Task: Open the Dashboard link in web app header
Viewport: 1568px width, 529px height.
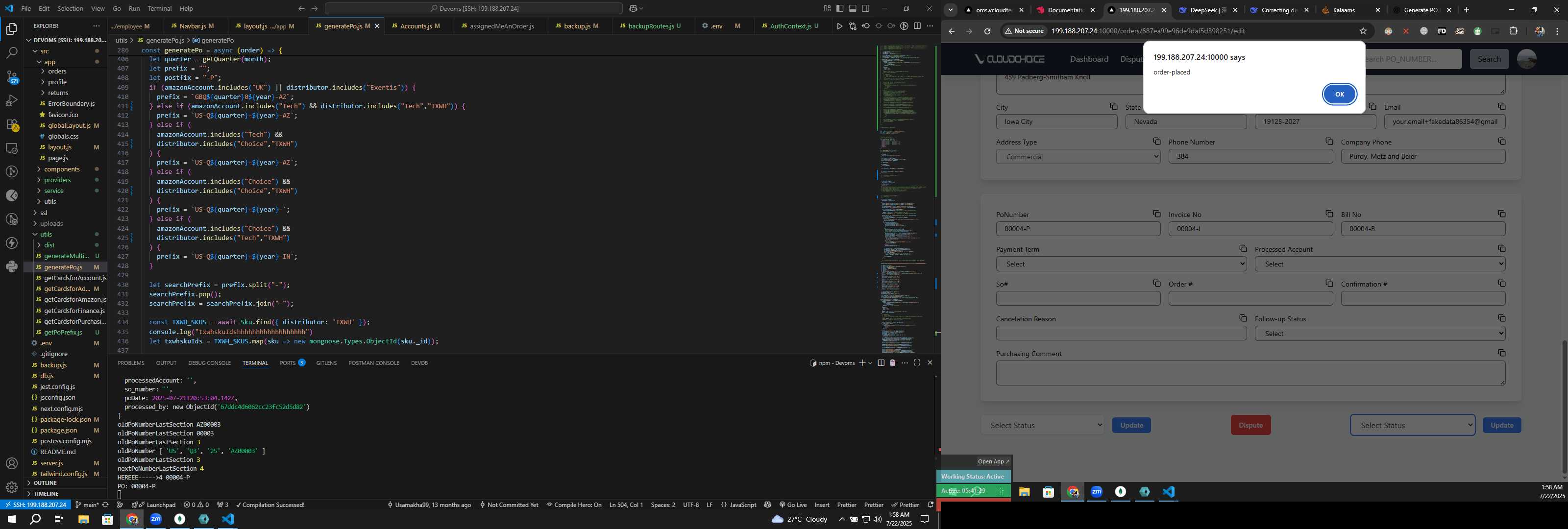Action: click(x=1089, y=59)
